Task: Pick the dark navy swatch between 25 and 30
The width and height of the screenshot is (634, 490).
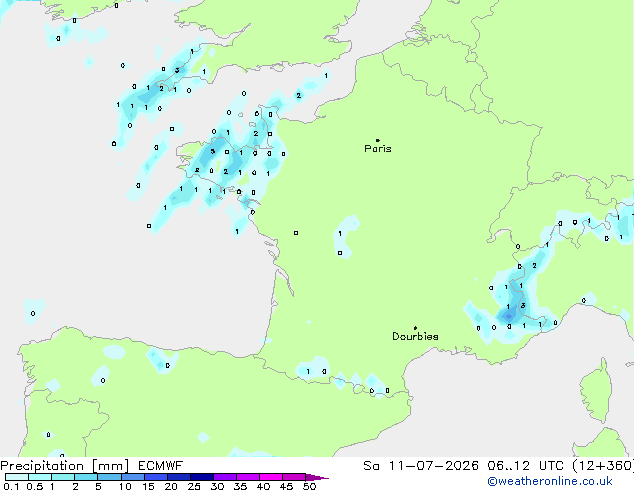Action: [202, 477]
